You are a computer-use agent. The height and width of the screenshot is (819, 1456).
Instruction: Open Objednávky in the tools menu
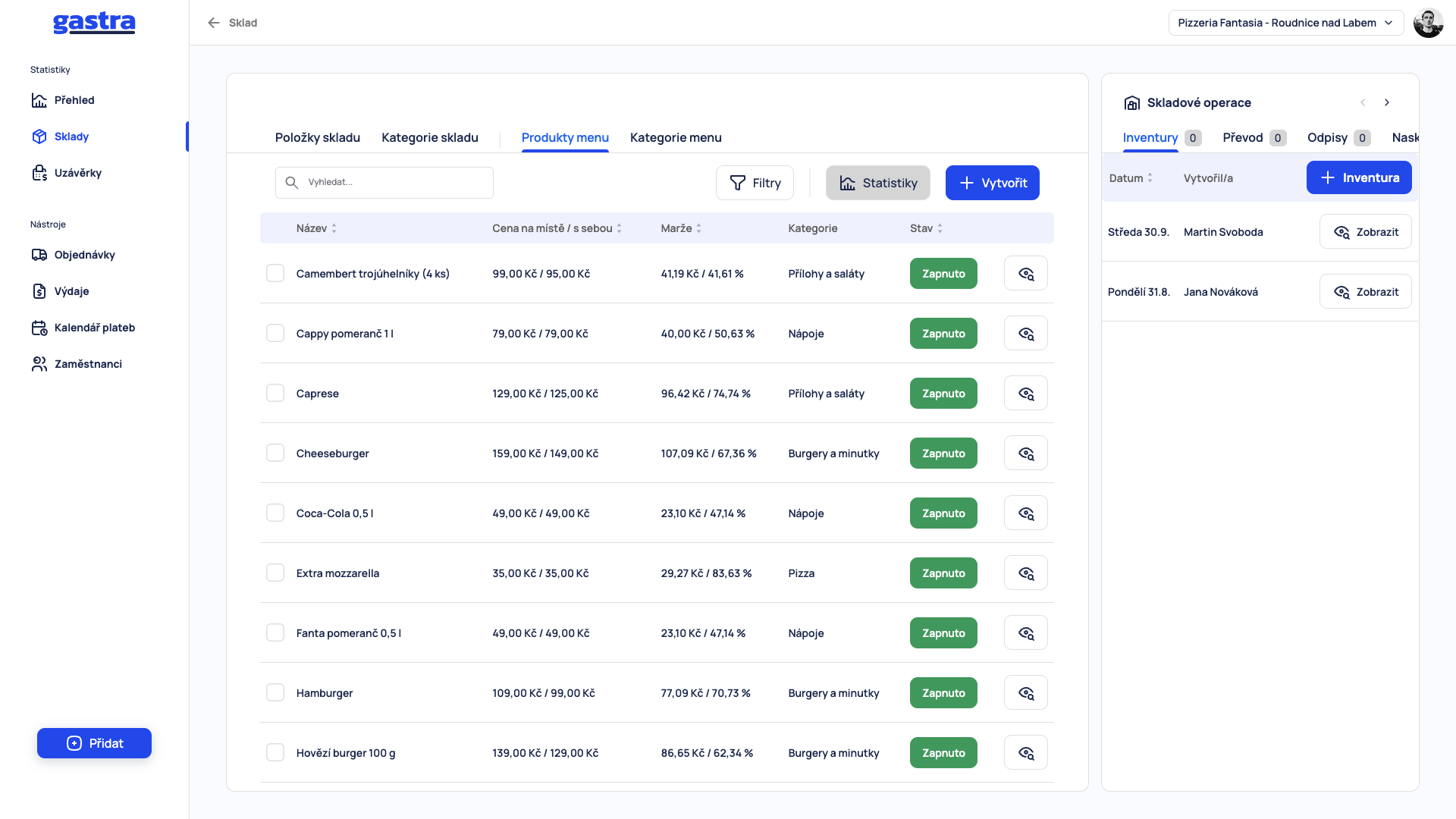(74, 255)
